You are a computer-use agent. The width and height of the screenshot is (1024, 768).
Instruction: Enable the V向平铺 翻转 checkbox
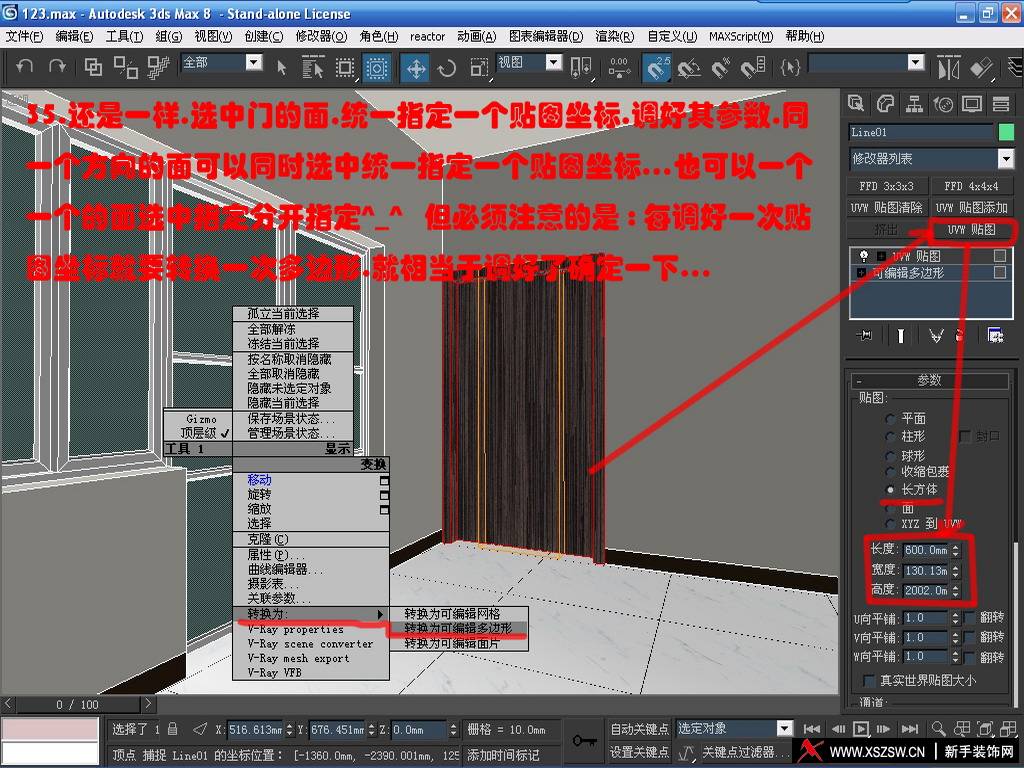[970, 637]
